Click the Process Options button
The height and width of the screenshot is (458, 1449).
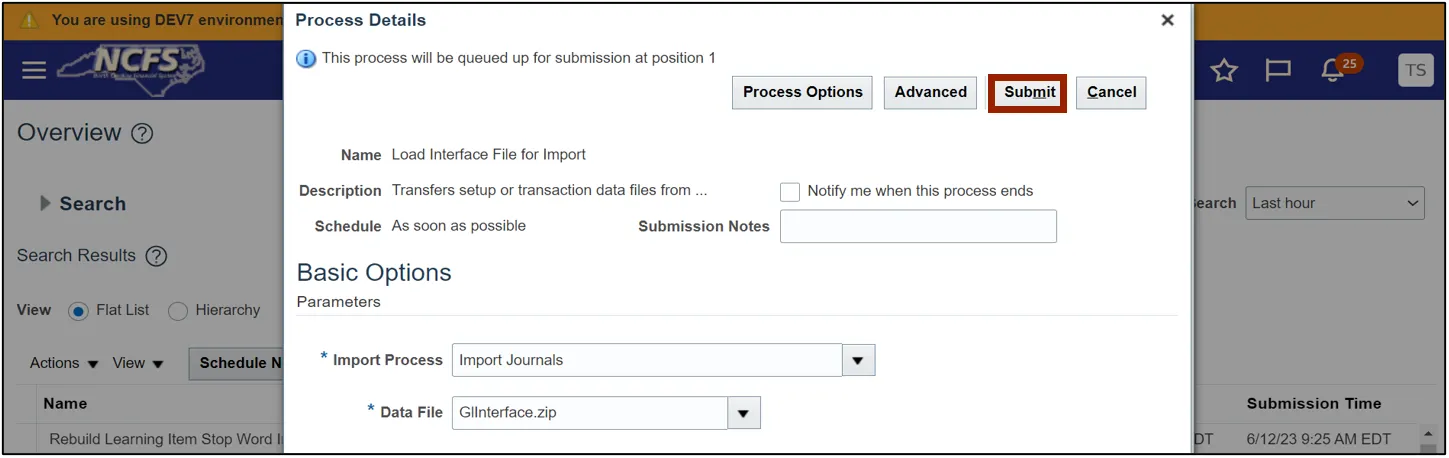[802, 93]
